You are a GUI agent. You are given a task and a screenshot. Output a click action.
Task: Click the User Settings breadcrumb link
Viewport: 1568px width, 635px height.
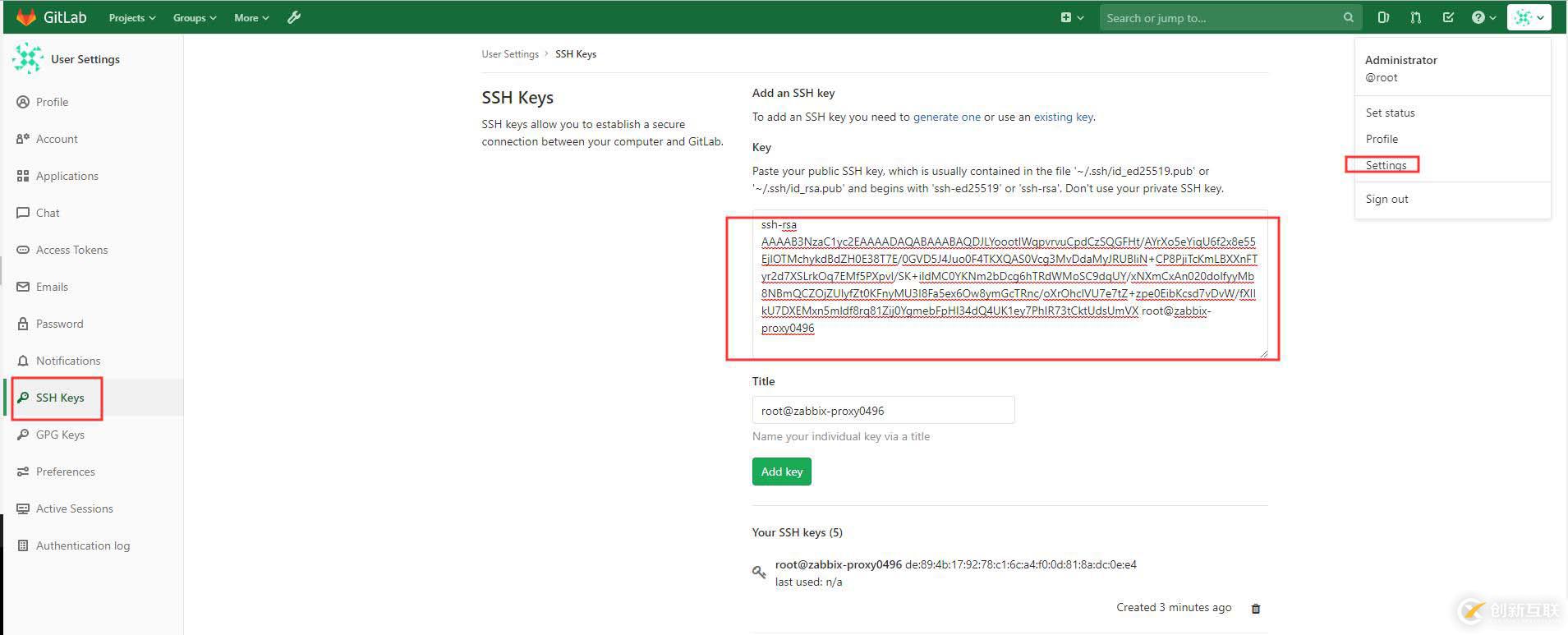point(510,54)
